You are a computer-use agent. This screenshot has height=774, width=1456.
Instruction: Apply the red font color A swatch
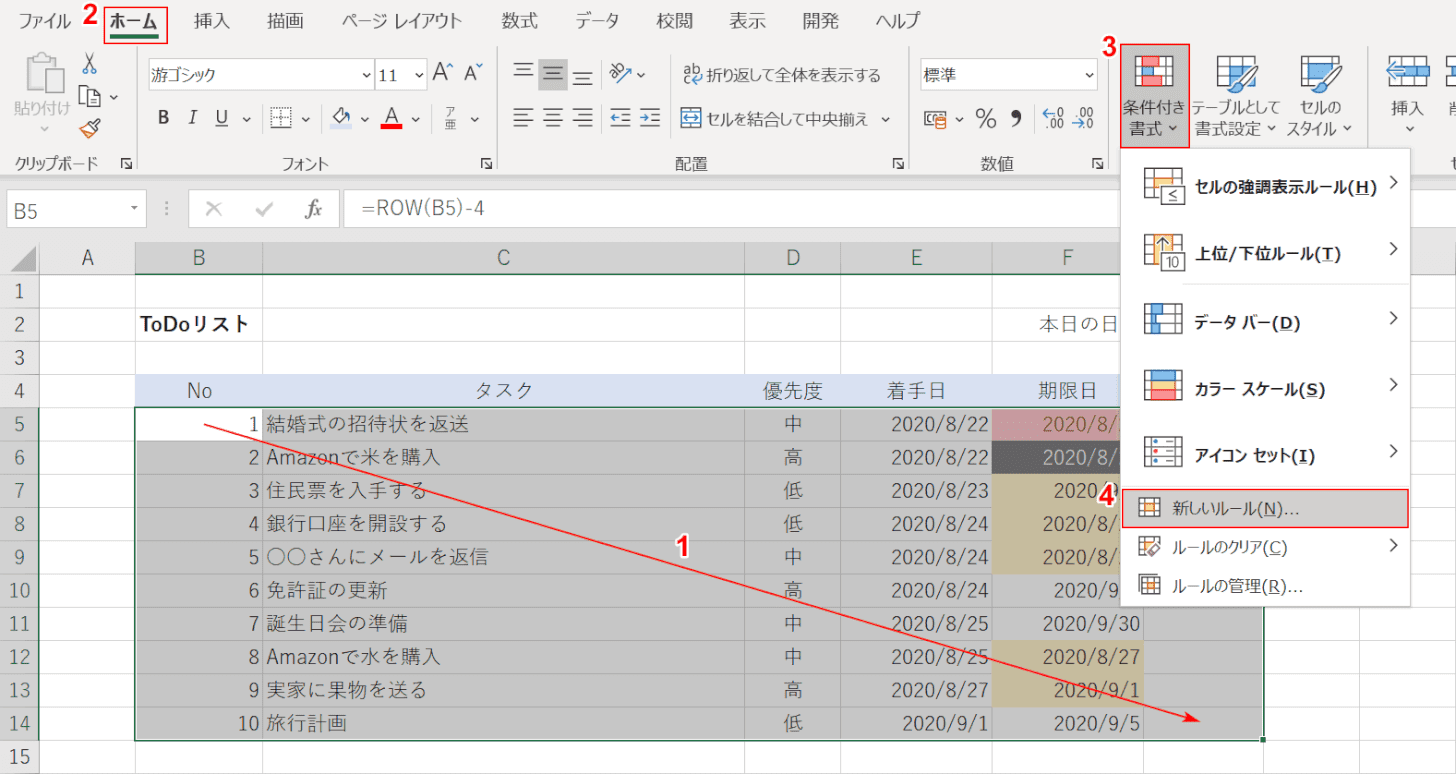pyautogui.click(x=391, y=118)
